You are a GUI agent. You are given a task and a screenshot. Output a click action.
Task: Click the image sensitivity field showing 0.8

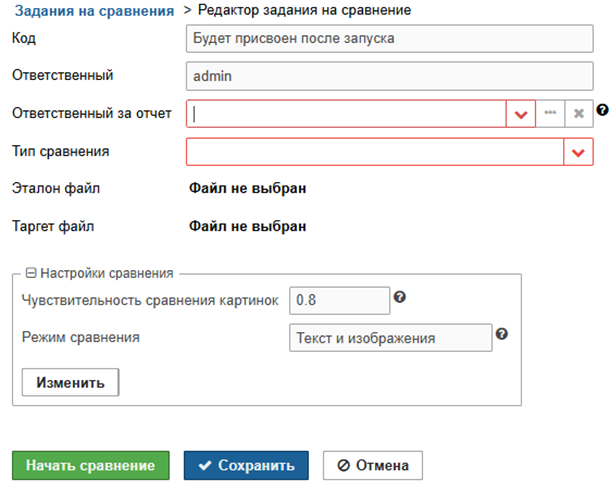(x=339, y=300)
